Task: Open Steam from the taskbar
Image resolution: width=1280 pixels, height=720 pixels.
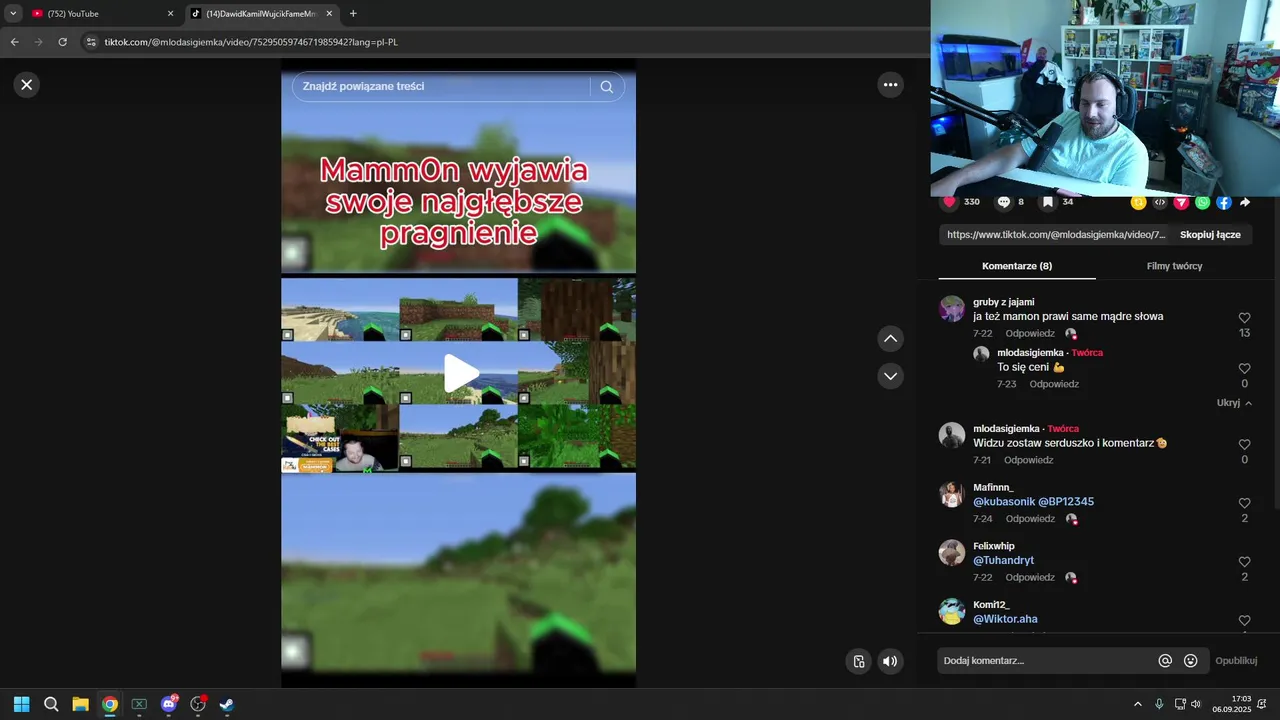Action: point(227,704)
